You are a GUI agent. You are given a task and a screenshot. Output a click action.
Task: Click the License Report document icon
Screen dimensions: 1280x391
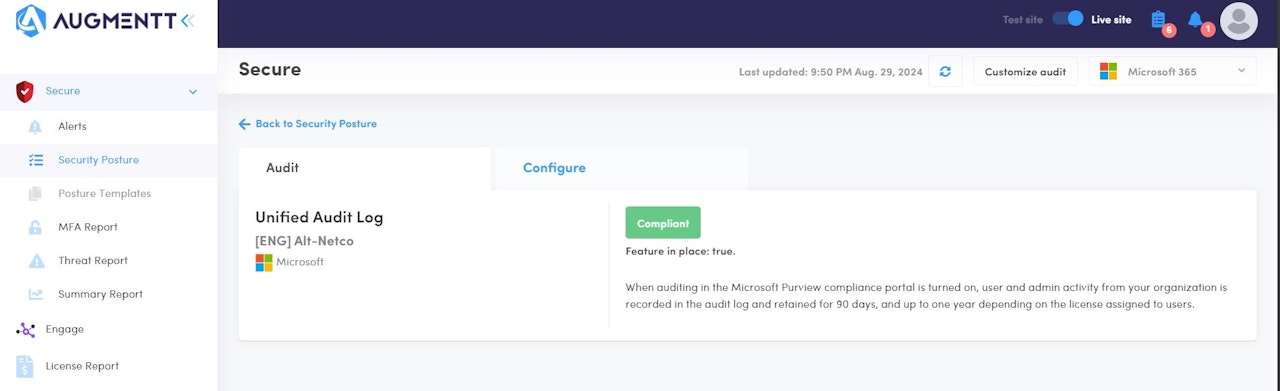coord(25,366)
